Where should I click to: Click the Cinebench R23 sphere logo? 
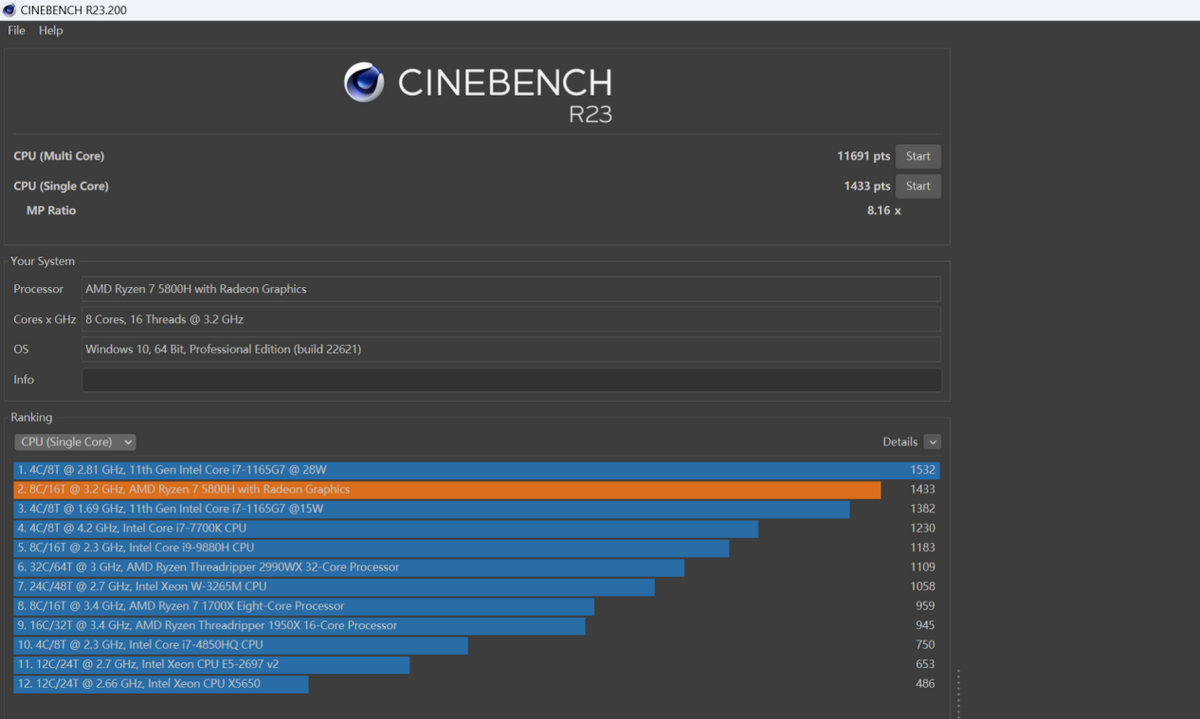point(364,82)
